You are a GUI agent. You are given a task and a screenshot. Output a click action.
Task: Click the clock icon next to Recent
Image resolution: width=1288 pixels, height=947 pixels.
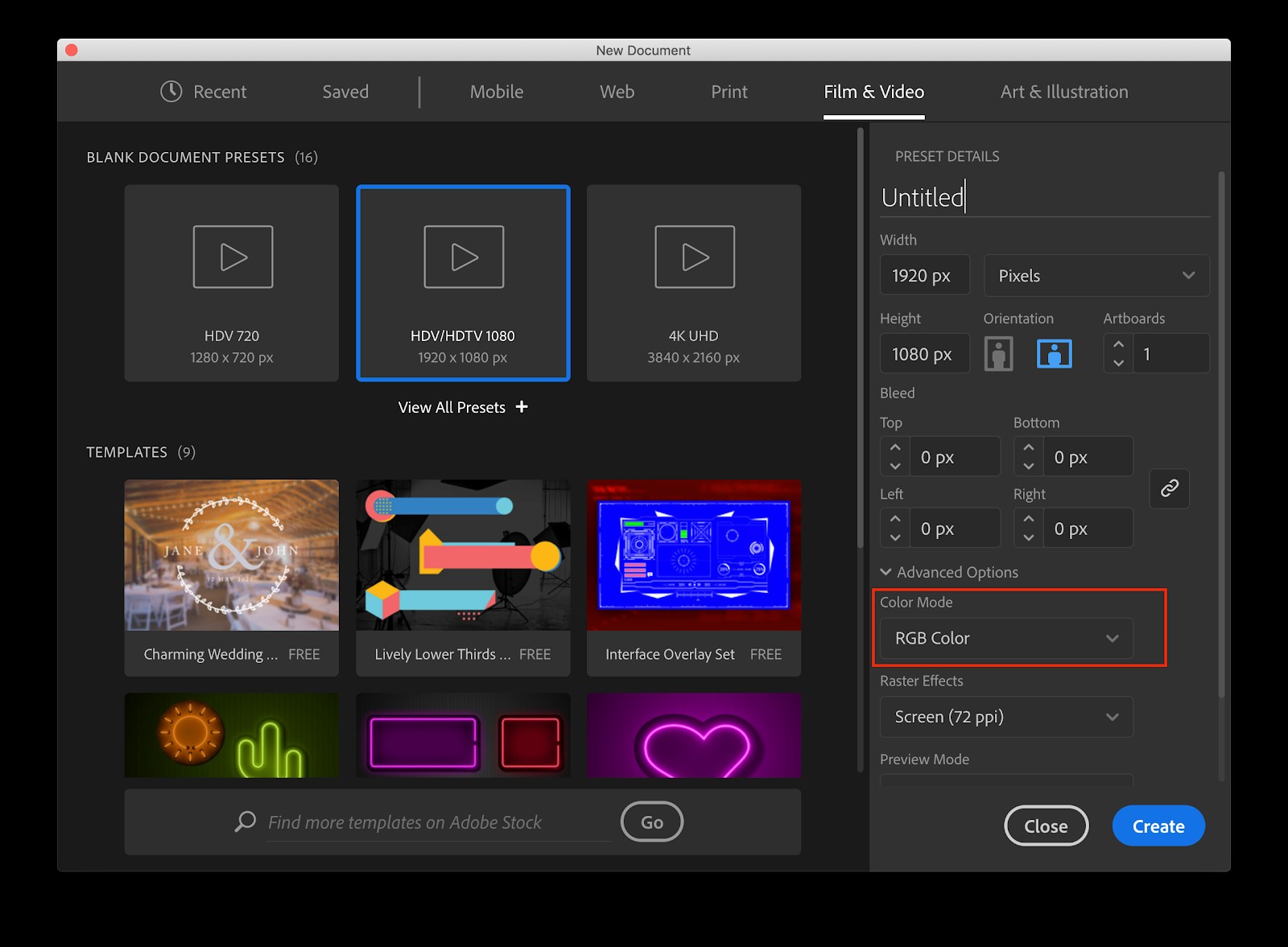coord(171,91)
